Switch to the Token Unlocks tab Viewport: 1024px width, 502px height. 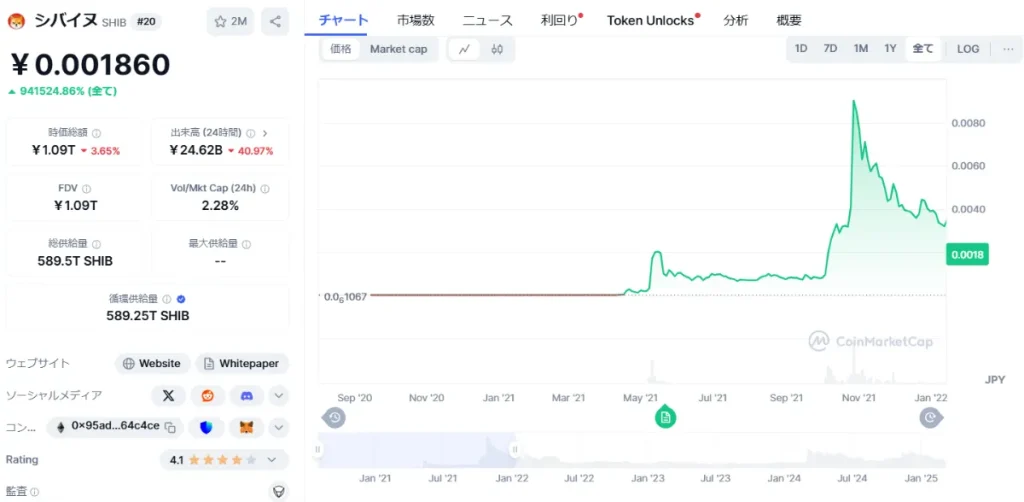click(x=650, y=20)
